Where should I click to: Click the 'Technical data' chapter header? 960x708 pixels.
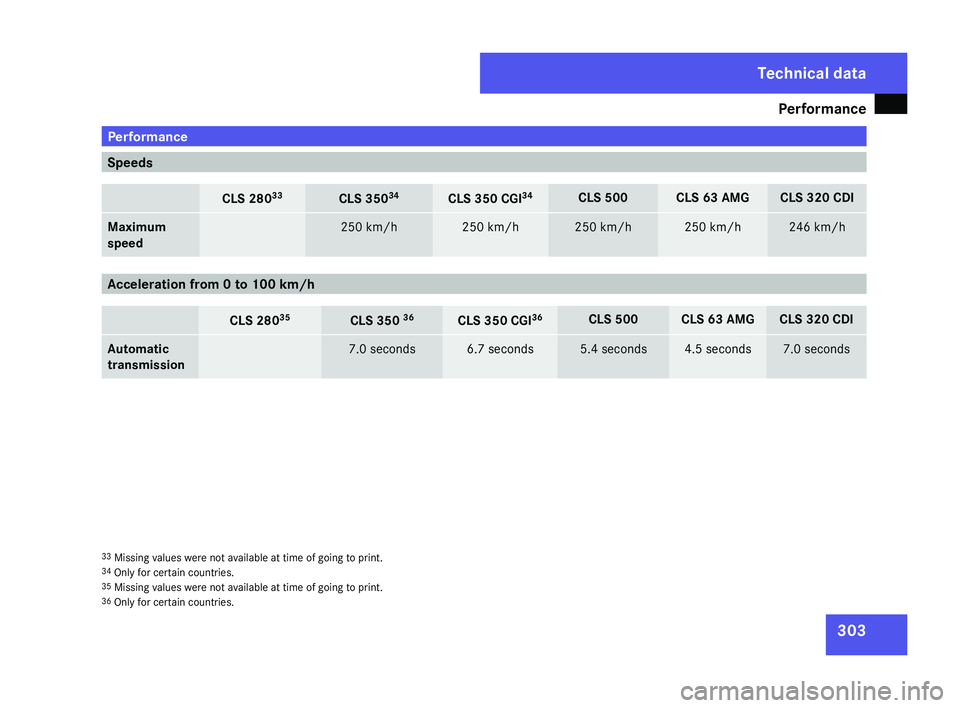pyautogui.click(x=811, y=73)
